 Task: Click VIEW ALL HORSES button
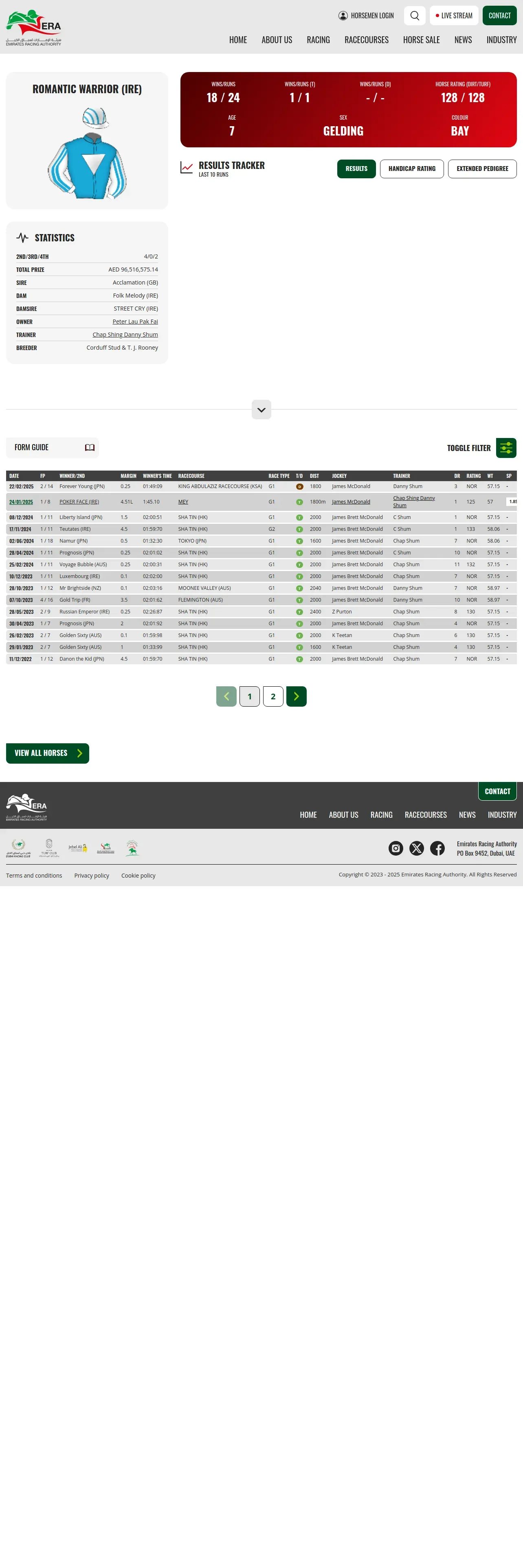tap(48, 753)
